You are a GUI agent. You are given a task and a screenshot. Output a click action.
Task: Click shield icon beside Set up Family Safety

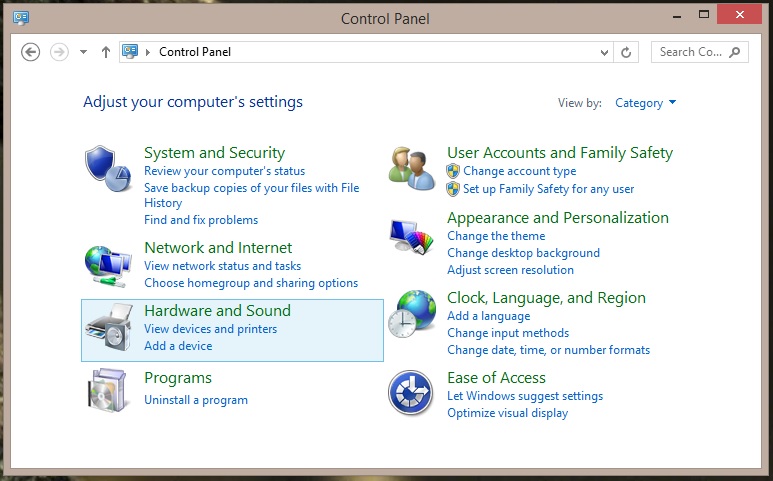pos(453,189)
